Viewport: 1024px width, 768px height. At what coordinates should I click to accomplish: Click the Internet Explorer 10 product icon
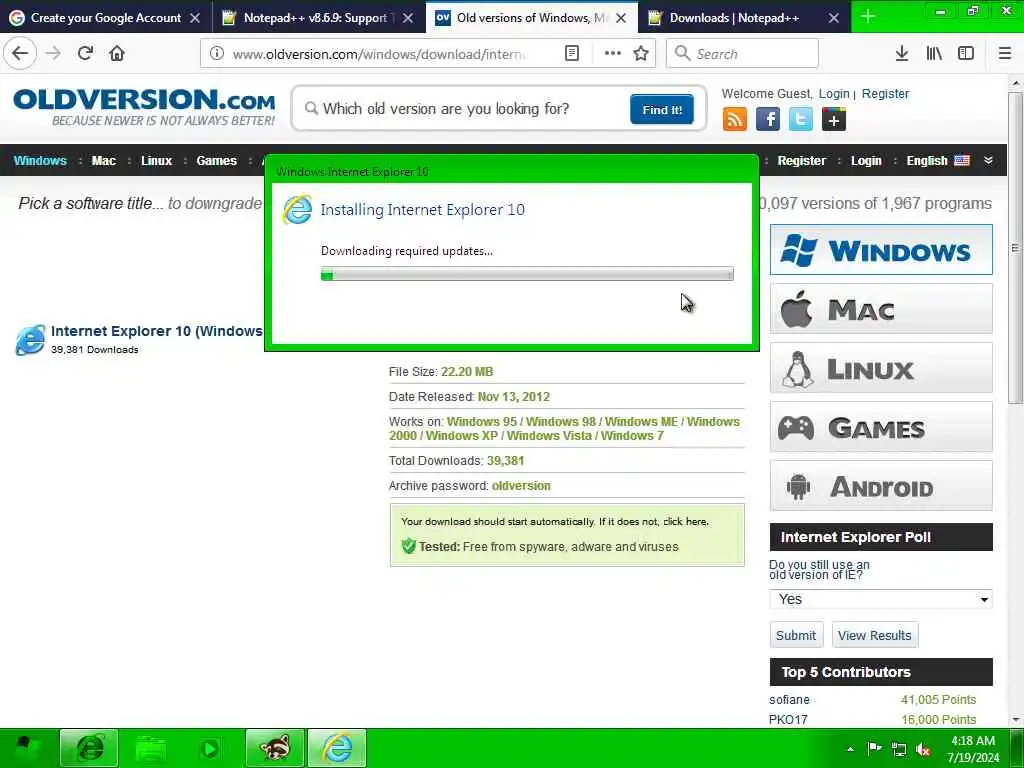[x=31, y=340]
